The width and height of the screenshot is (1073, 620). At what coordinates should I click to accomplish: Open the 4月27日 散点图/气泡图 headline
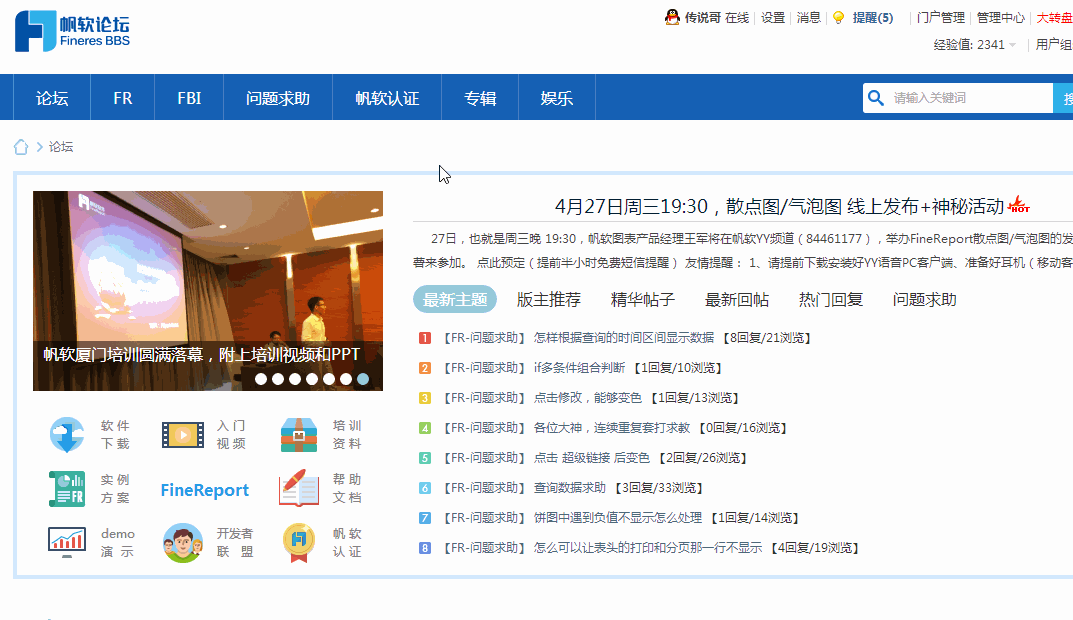[x=779, y=206]
